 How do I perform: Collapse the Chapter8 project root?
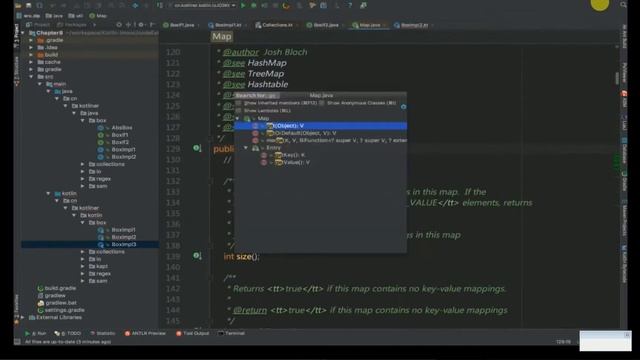pos(23,33)
